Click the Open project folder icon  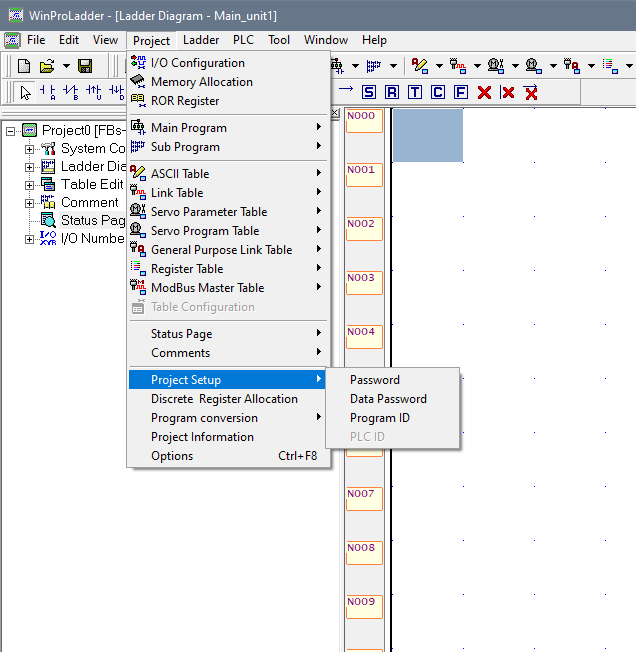click(47, 66)
